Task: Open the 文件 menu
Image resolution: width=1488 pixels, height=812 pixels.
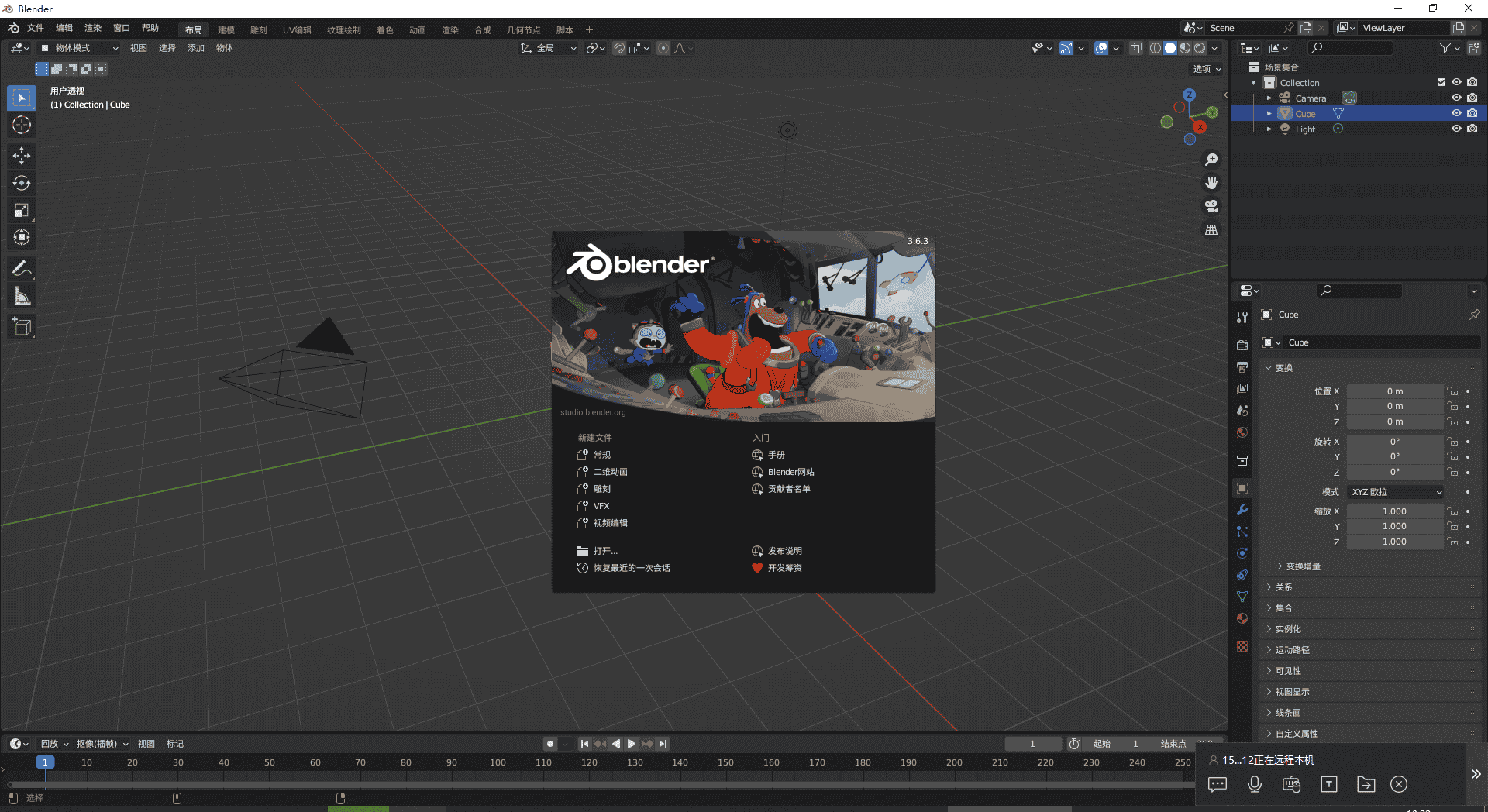Action: pyautogui.click(x=36, y=28)
